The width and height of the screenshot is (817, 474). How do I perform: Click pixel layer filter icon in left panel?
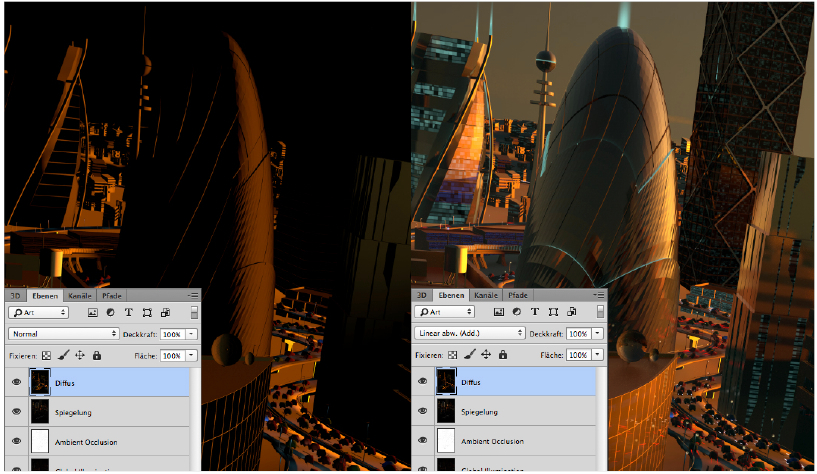[x=93, y=313]
